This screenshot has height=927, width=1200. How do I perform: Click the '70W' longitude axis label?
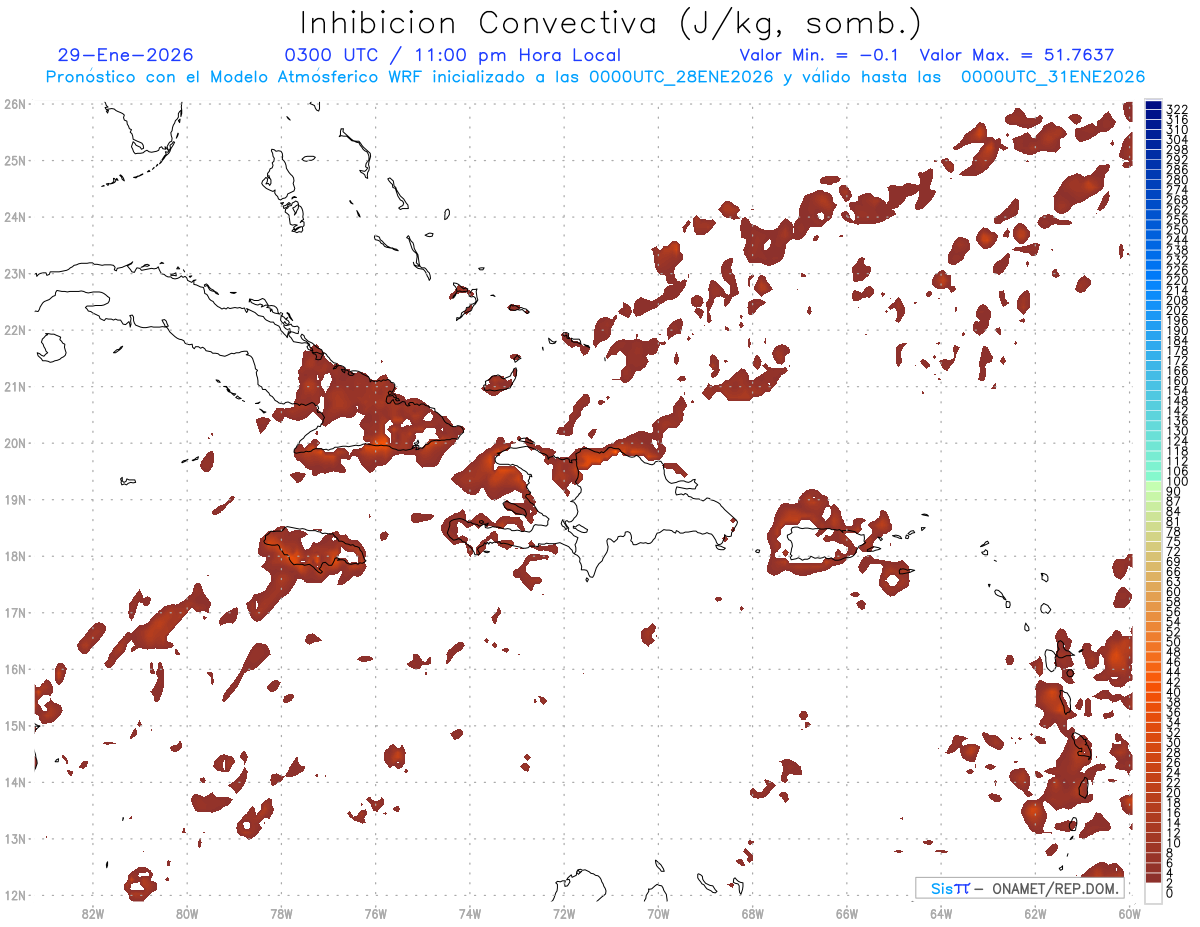tap(658, 912)
